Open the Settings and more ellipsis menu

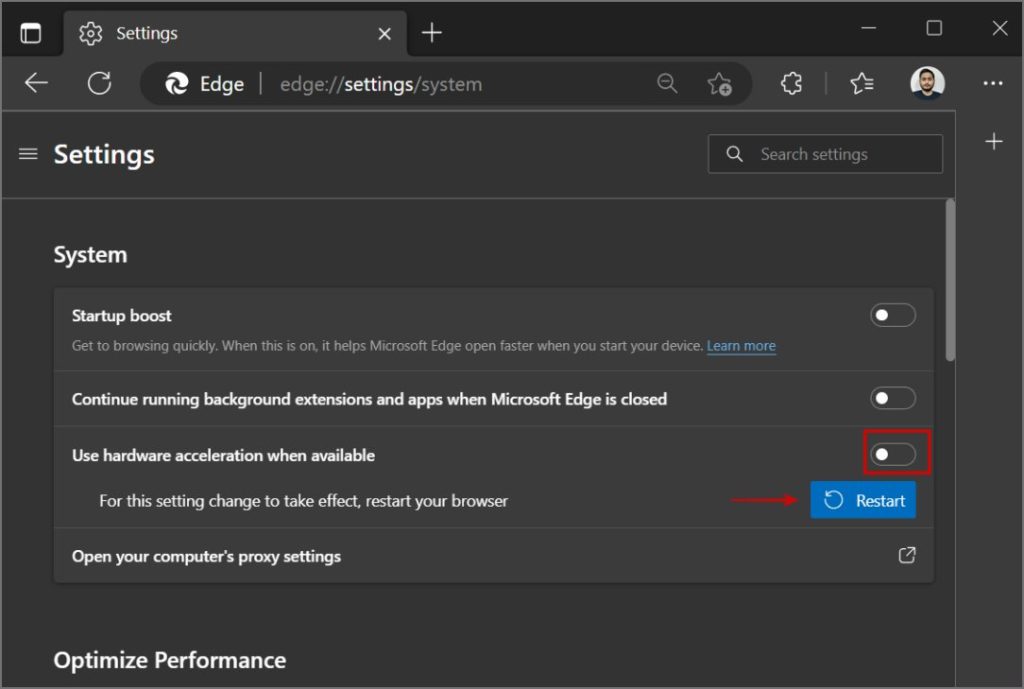[993, 83]
